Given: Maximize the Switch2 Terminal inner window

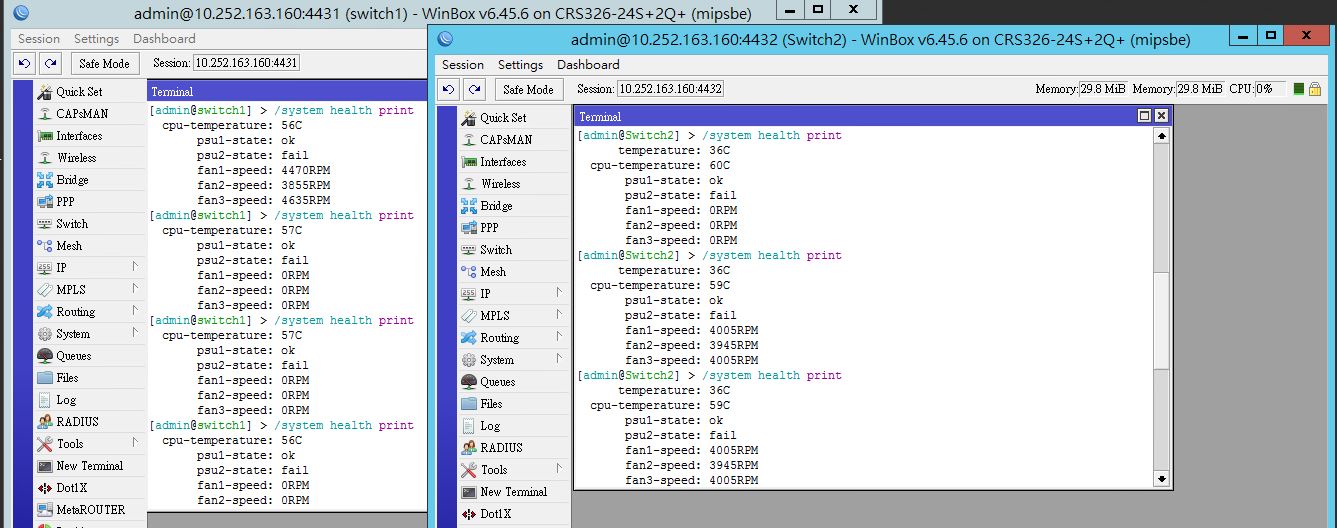Looking at the screenshot, I should [1145, 116].
